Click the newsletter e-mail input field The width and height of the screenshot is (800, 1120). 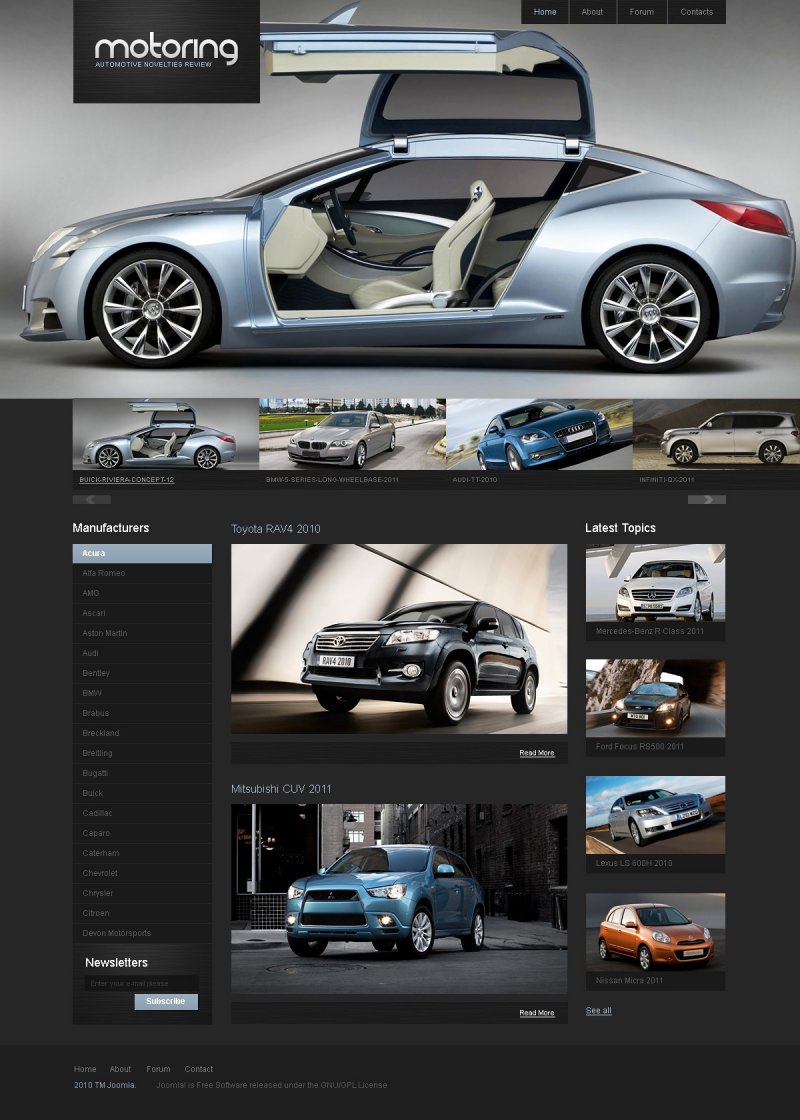pos(141,984)
